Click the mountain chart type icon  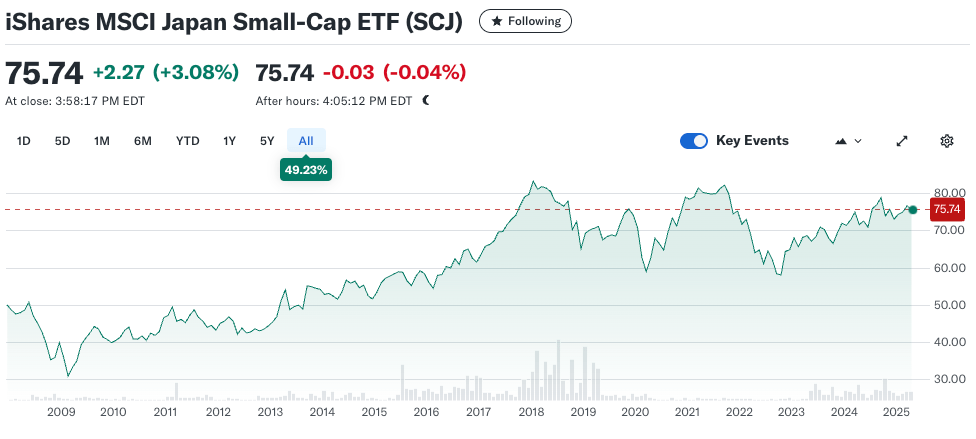coord(841,141)
